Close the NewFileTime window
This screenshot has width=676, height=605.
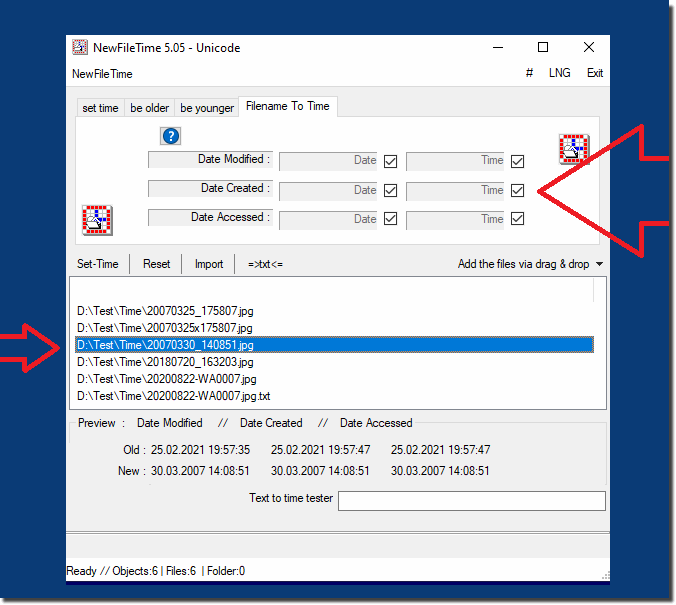point(589,47)
